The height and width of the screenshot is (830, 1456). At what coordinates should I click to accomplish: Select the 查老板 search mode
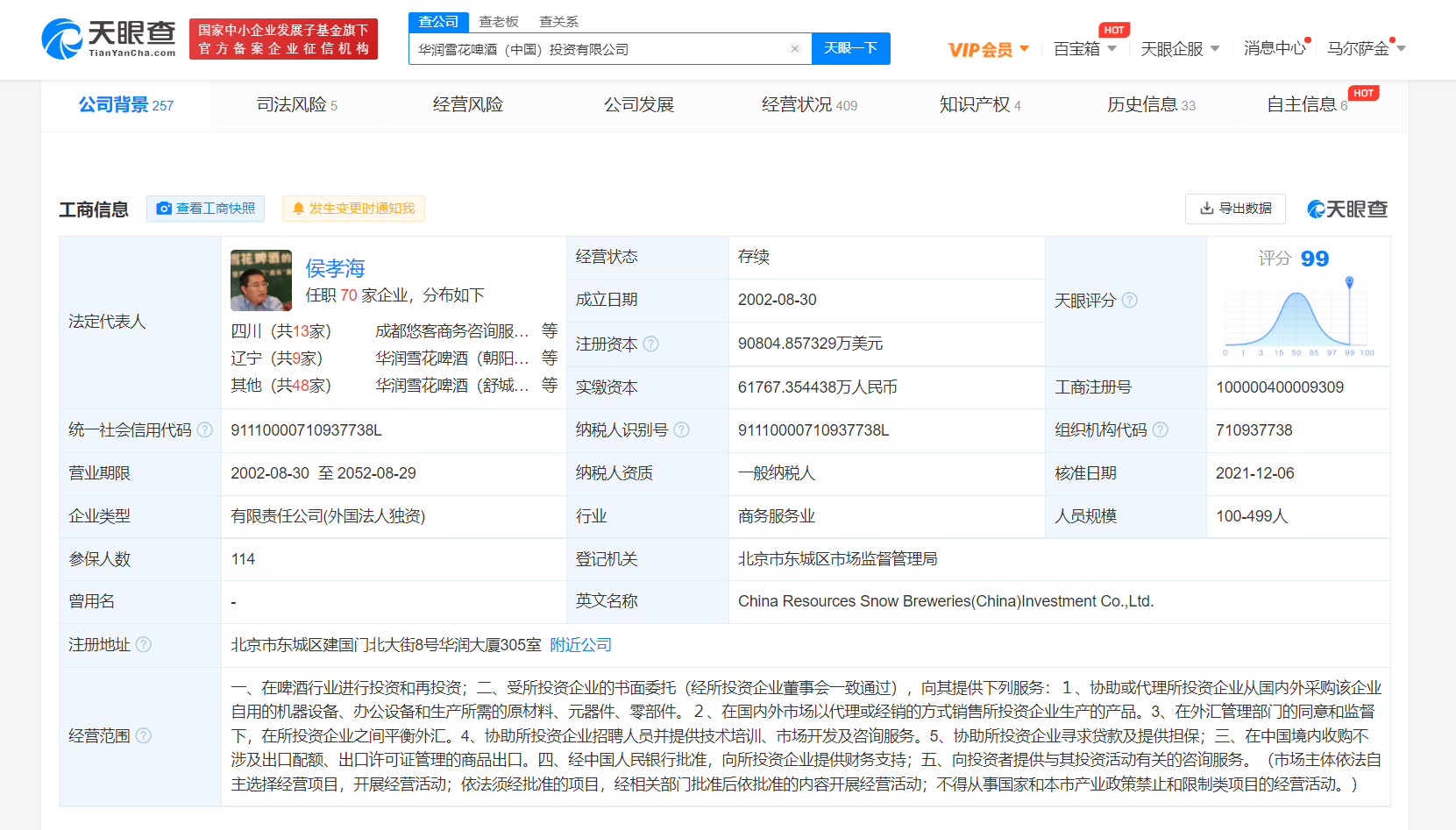pos(499,22)
